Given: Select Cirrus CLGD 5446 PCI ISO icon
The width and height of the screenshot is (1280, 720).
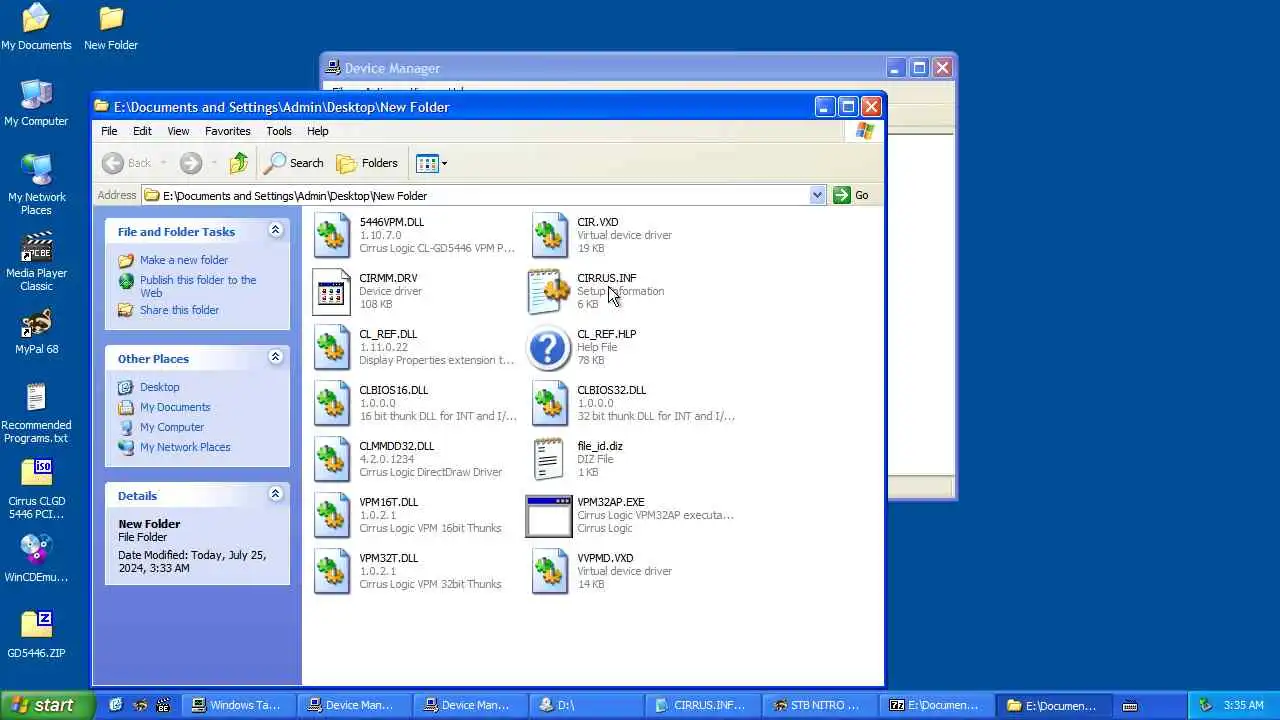Looking at the screenshot, I should 36,489.
